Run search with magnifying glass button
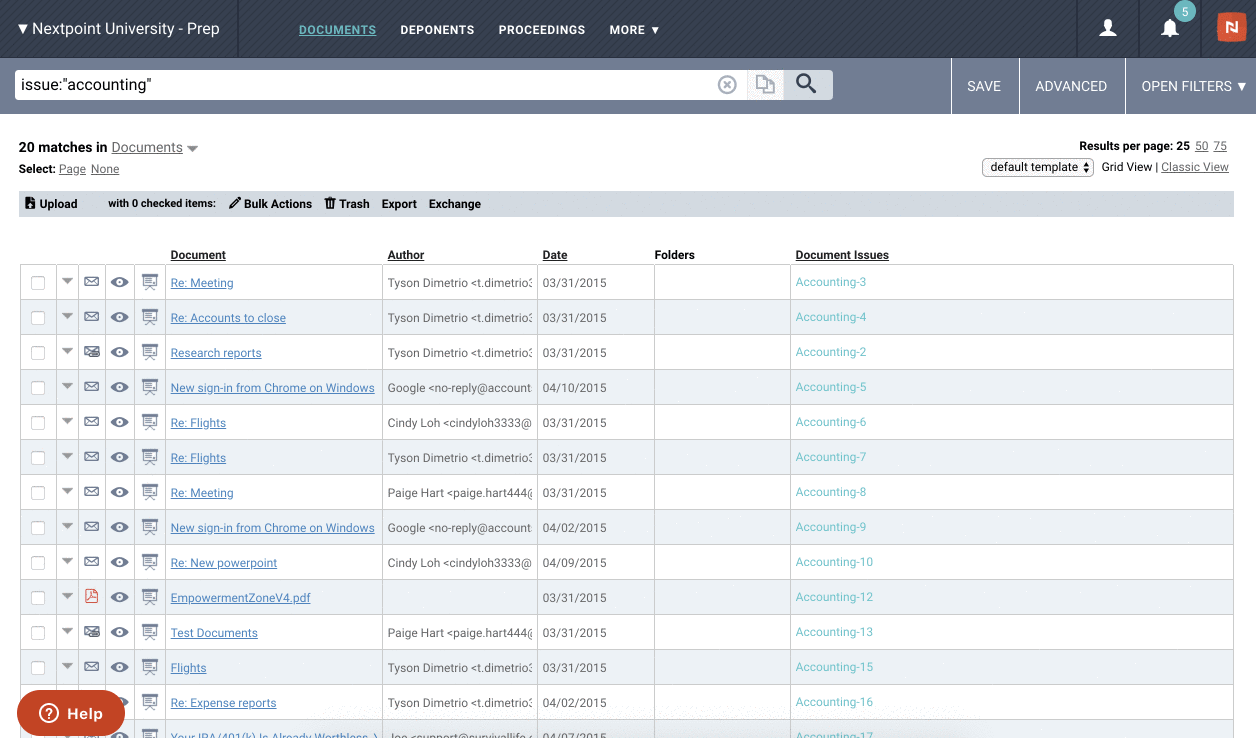1256x738 pixels. pos(807,85)
